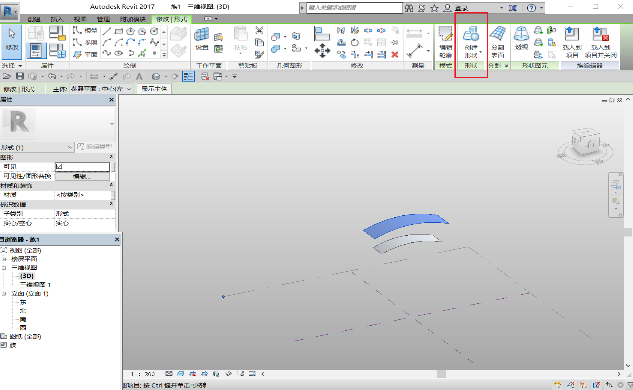This screenshot has width=633, height=390.
Task: Expand draw gallery scroll-down arrow
Action: 164,44
